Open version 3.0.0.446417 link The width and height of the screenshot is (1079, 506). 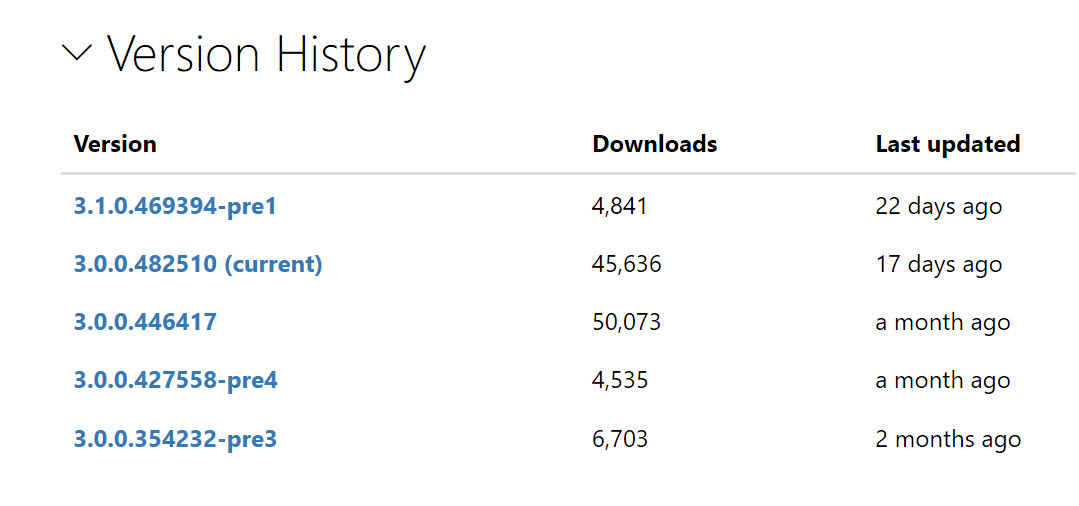click(145, 322)
